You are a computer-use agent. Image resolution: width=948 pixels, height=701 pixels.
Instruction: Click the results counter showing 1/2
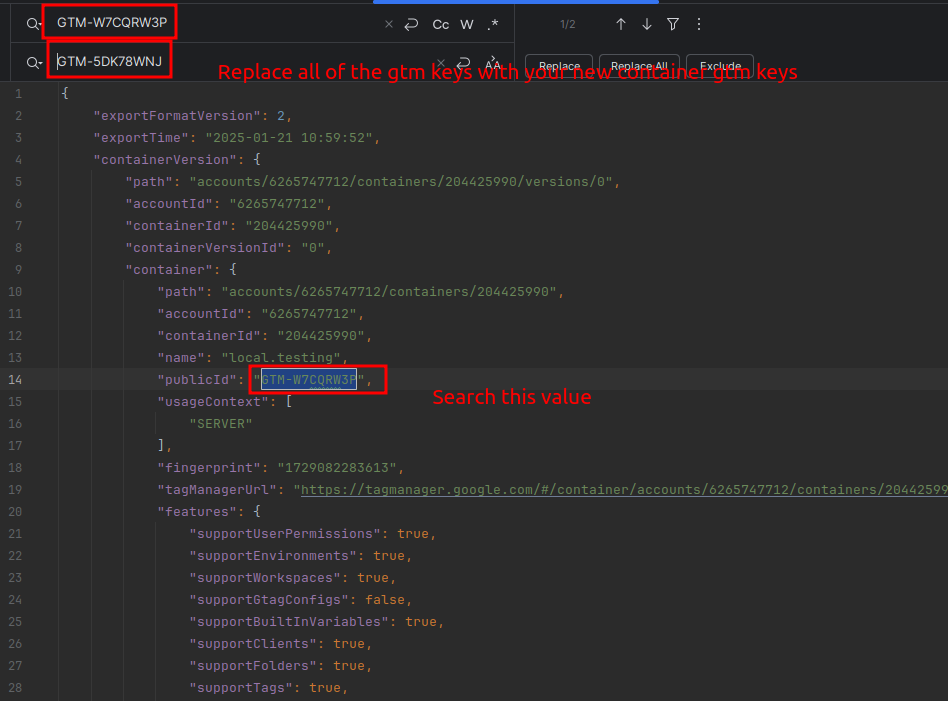coord(566,24)
